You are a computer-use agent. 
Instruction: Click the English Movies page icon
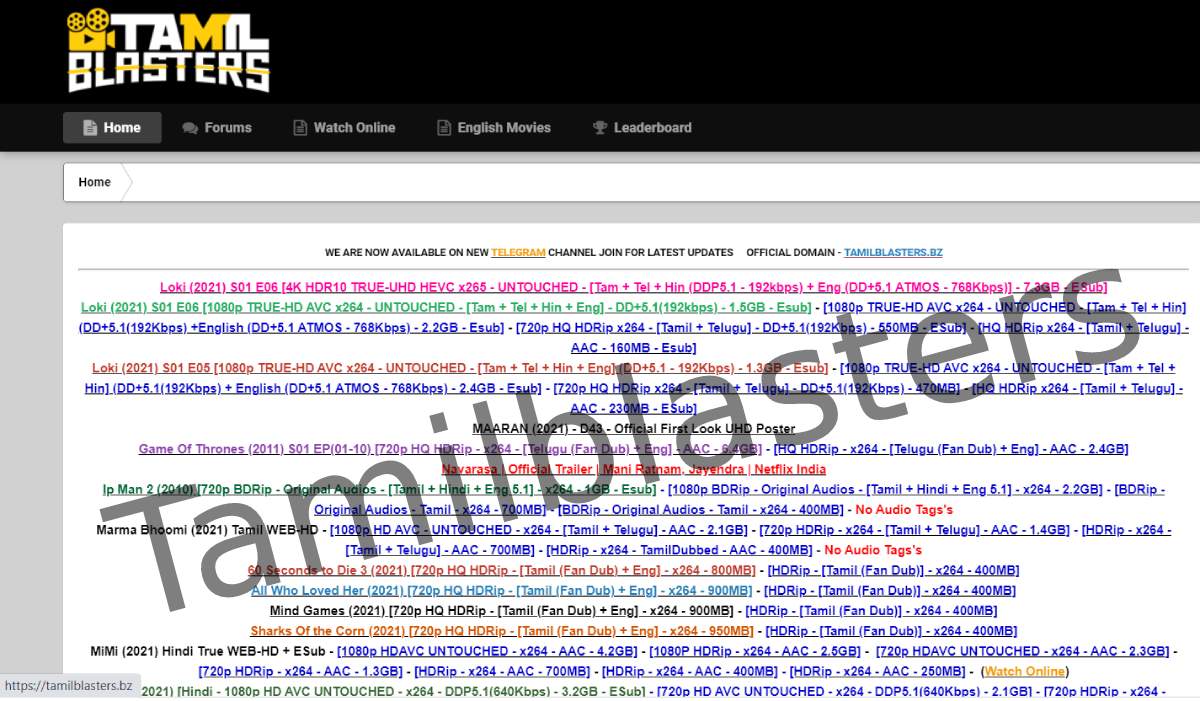point(444,127)
